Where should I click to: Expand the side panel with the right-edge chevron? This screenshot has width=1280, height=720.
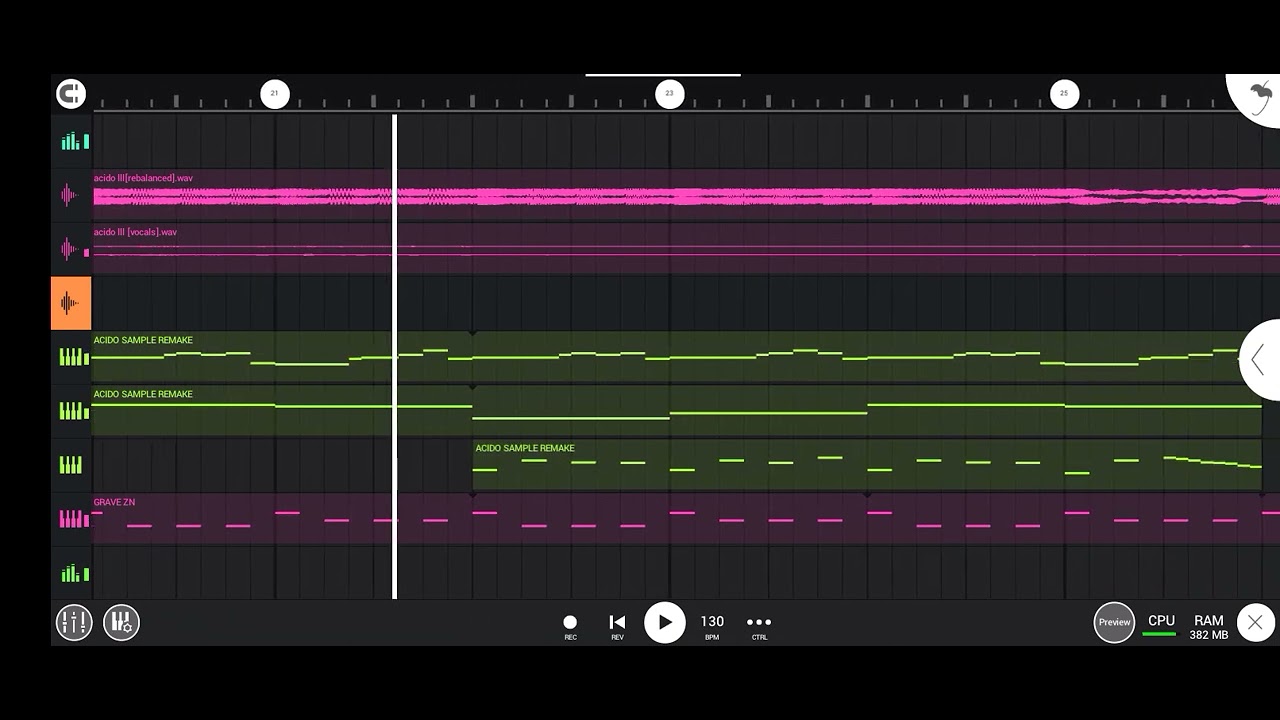point(1259,360)
